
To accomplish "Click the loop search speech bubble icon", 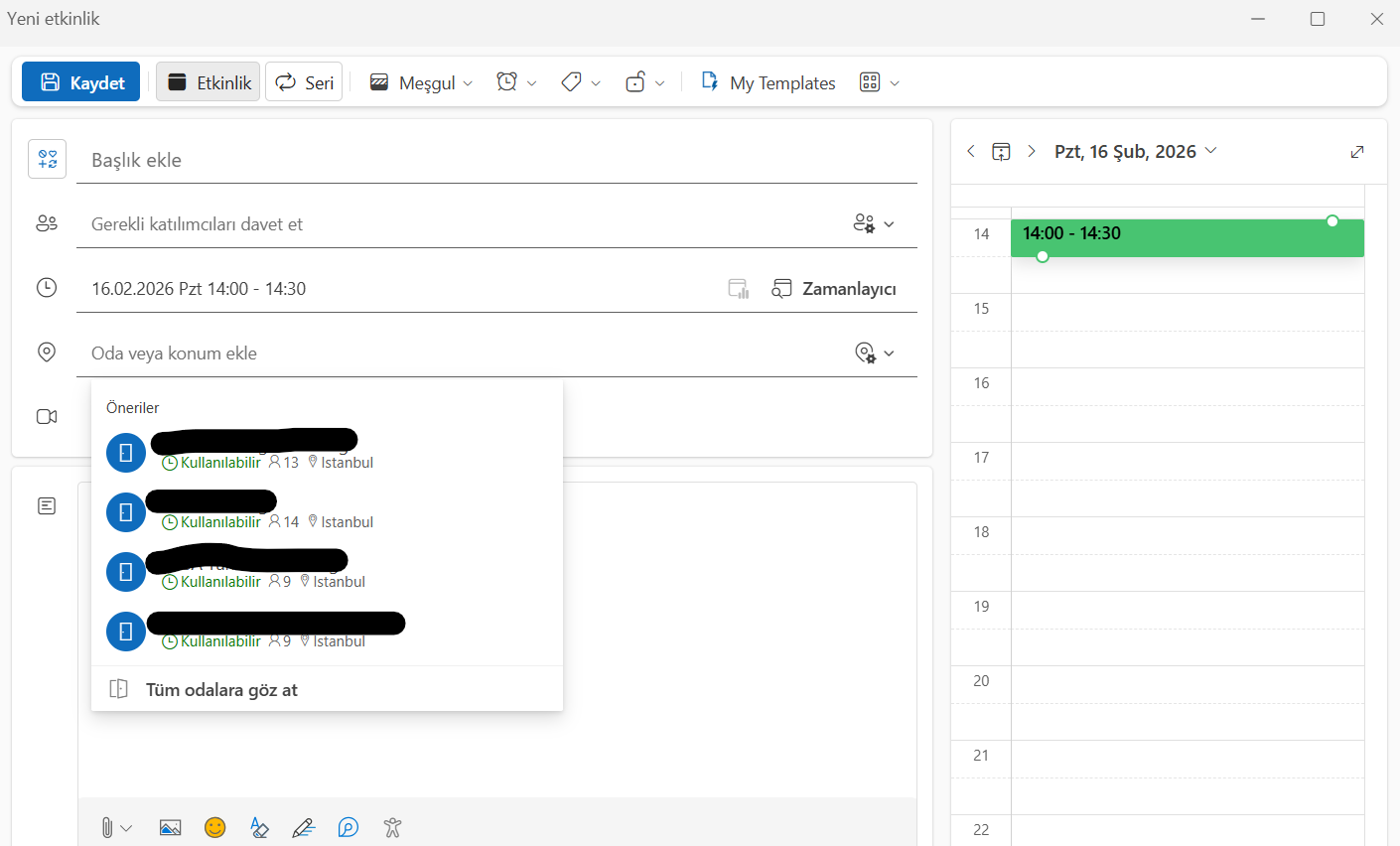I will pos(349,827).
